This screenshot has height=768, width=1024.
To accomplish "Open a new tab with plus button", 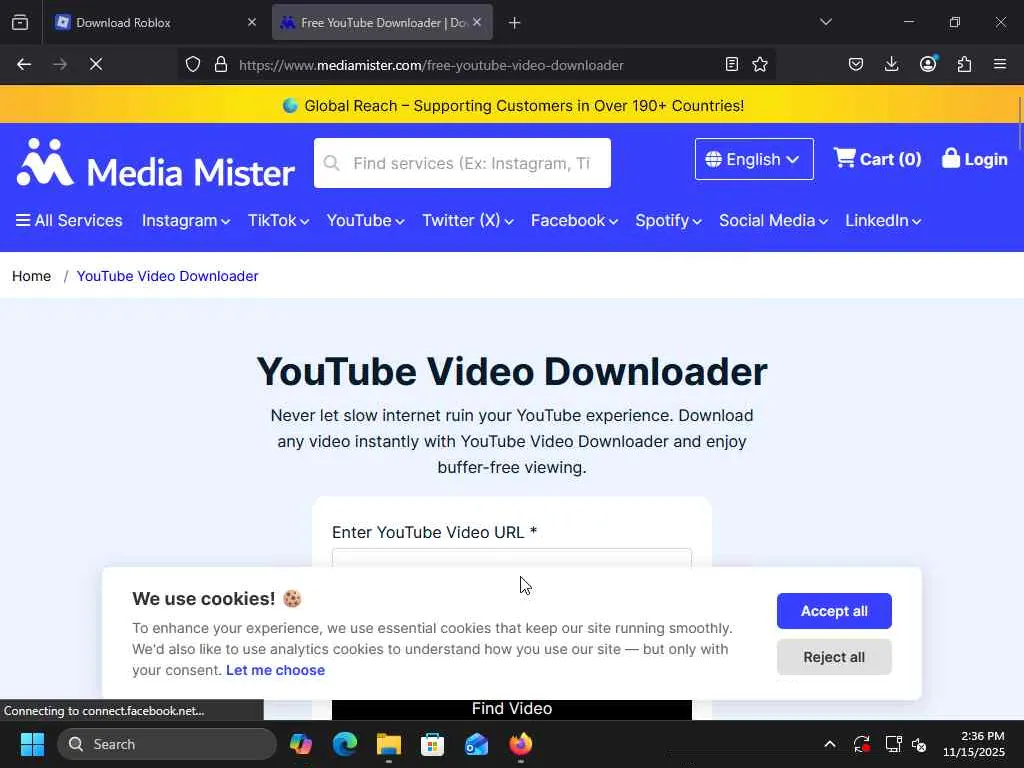I will pos(515,23).
